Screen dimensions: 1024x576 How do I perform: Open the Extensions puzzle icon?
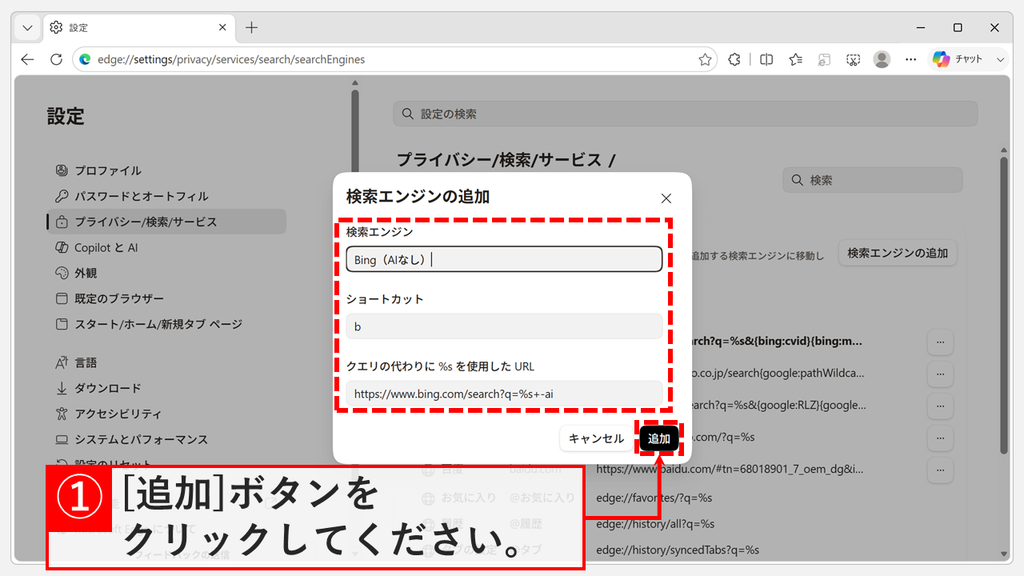click(x=735, y=59)
